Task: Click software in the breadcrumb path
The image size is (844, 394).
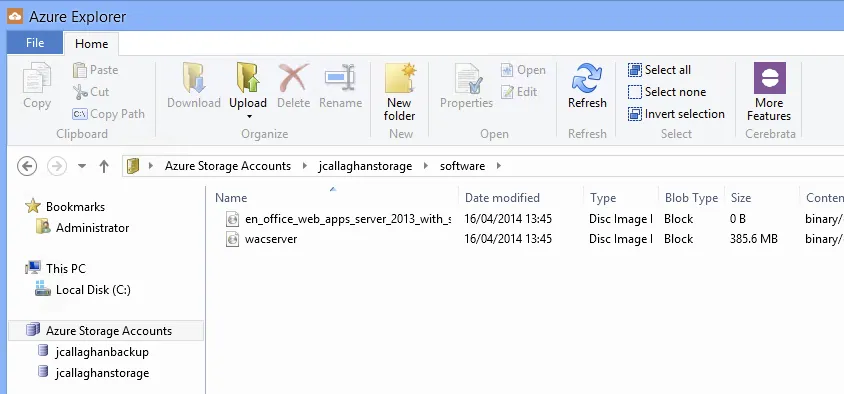Action: click(x=462, y=166)
